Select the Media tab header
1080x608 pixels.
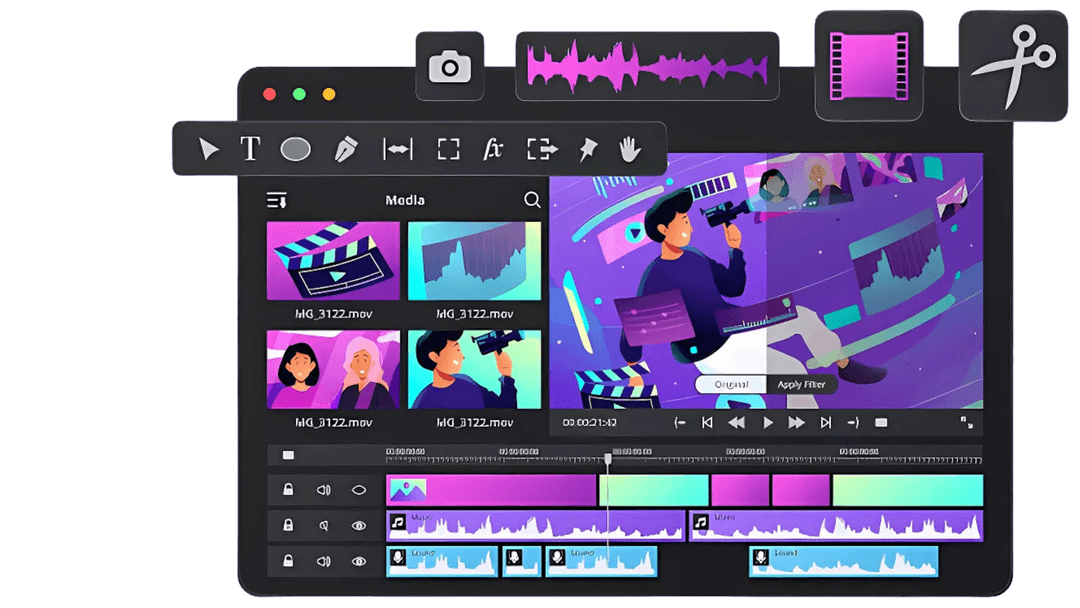[405, 199]
